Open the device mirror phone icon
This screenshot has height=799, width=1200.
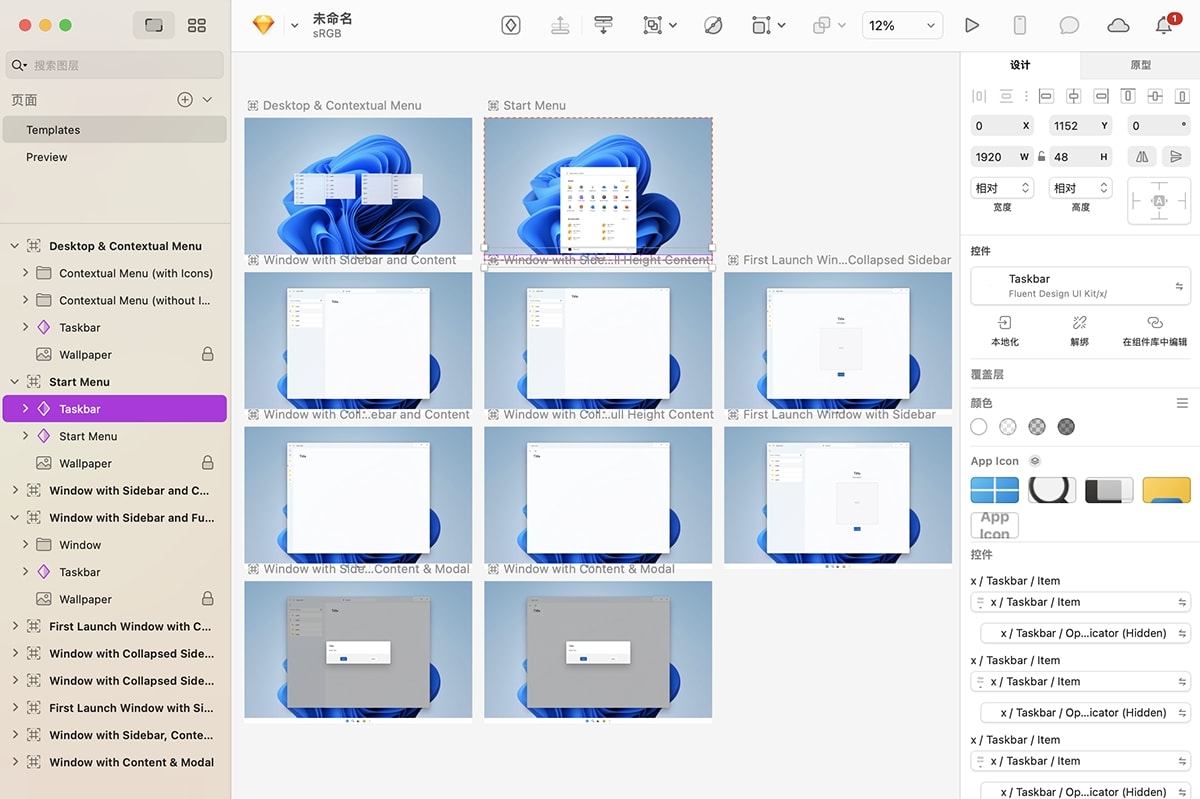point(1020,26)
